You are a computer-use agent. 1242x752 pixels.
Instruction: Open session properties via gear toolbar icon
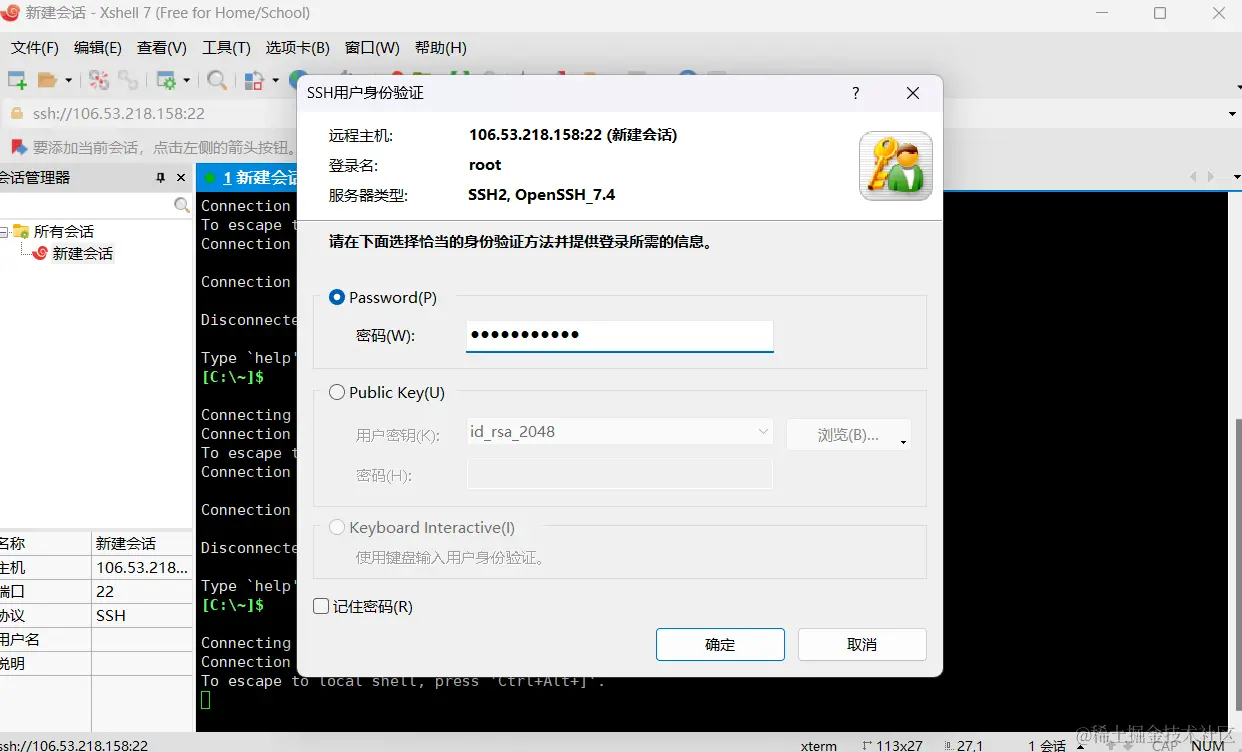click(x=166, y=80)
